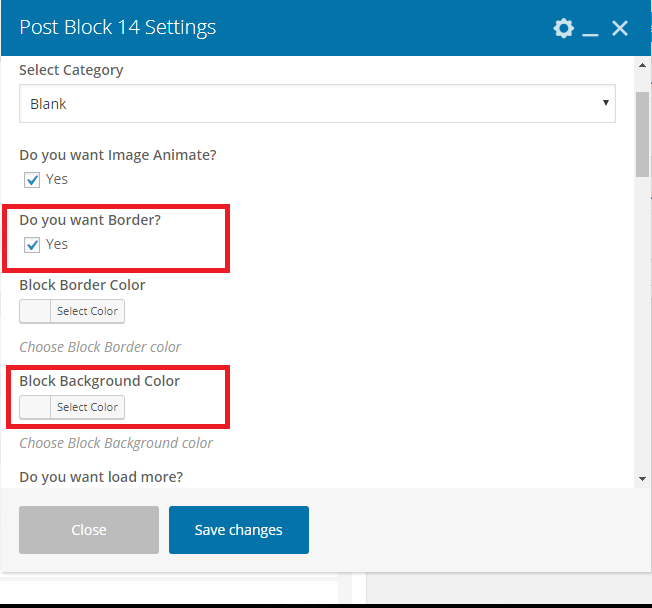Minimize the Post Block 14 Settings panel
The width and height of the screenshot is (652, 608).
coord(591,30)
